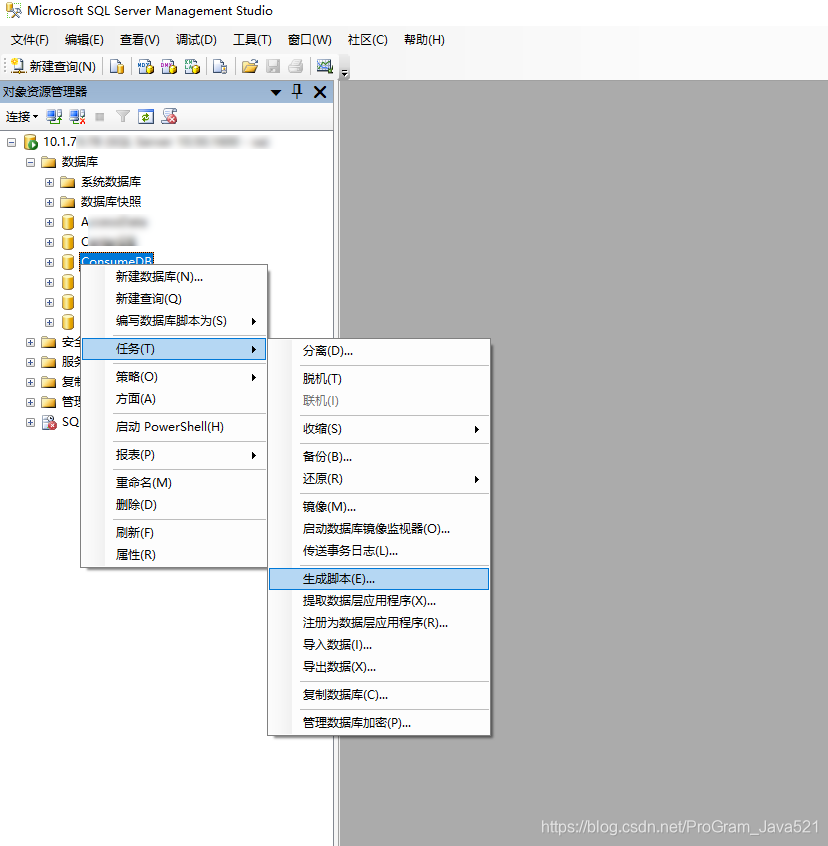Open the 策略(O) submenu
The width and height of the screenshot is (828, 846).
pyautogui.click(x=174, y=377)
